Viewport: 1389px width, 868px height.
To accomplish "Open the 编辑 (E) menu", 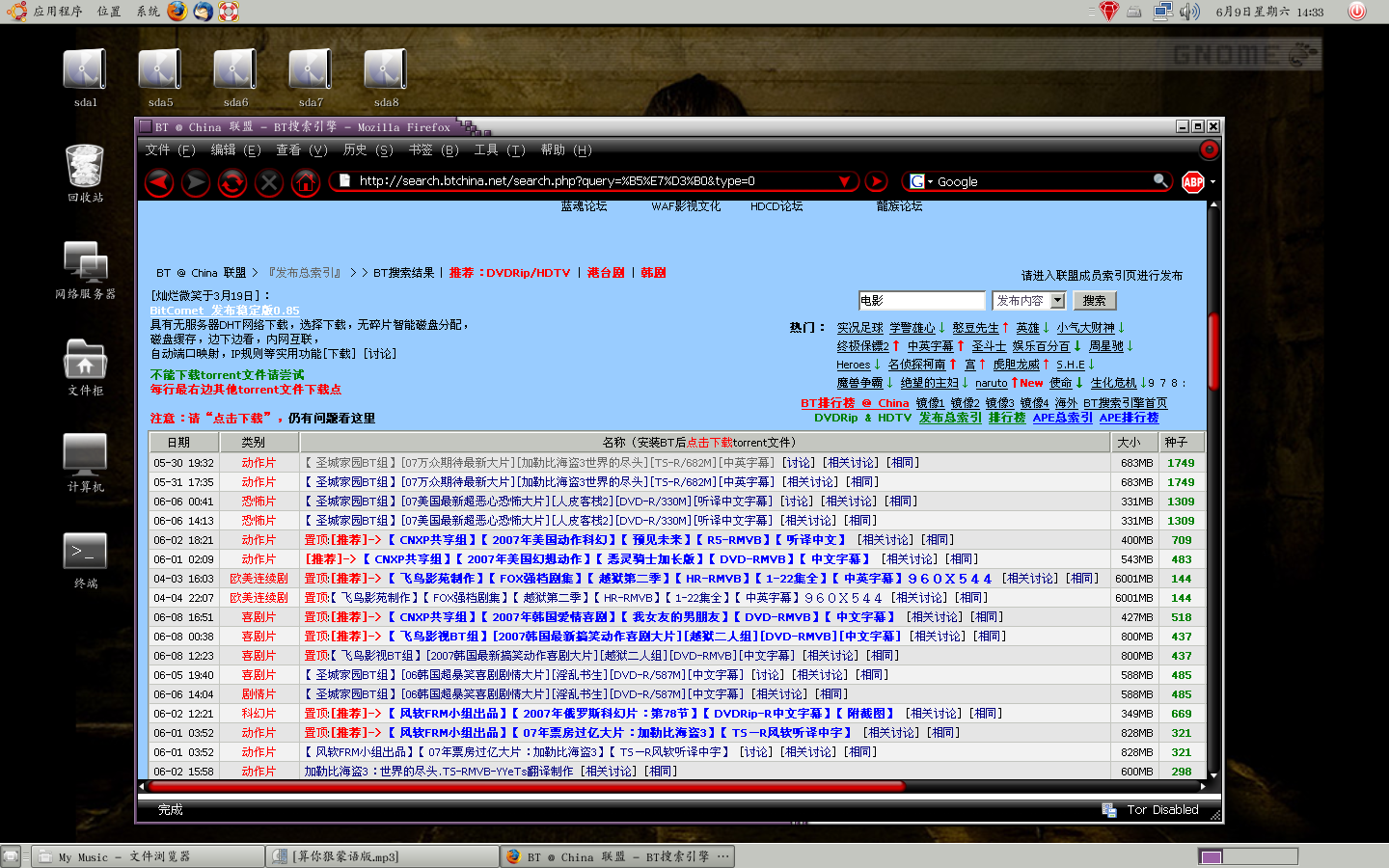I will point(235,150).
